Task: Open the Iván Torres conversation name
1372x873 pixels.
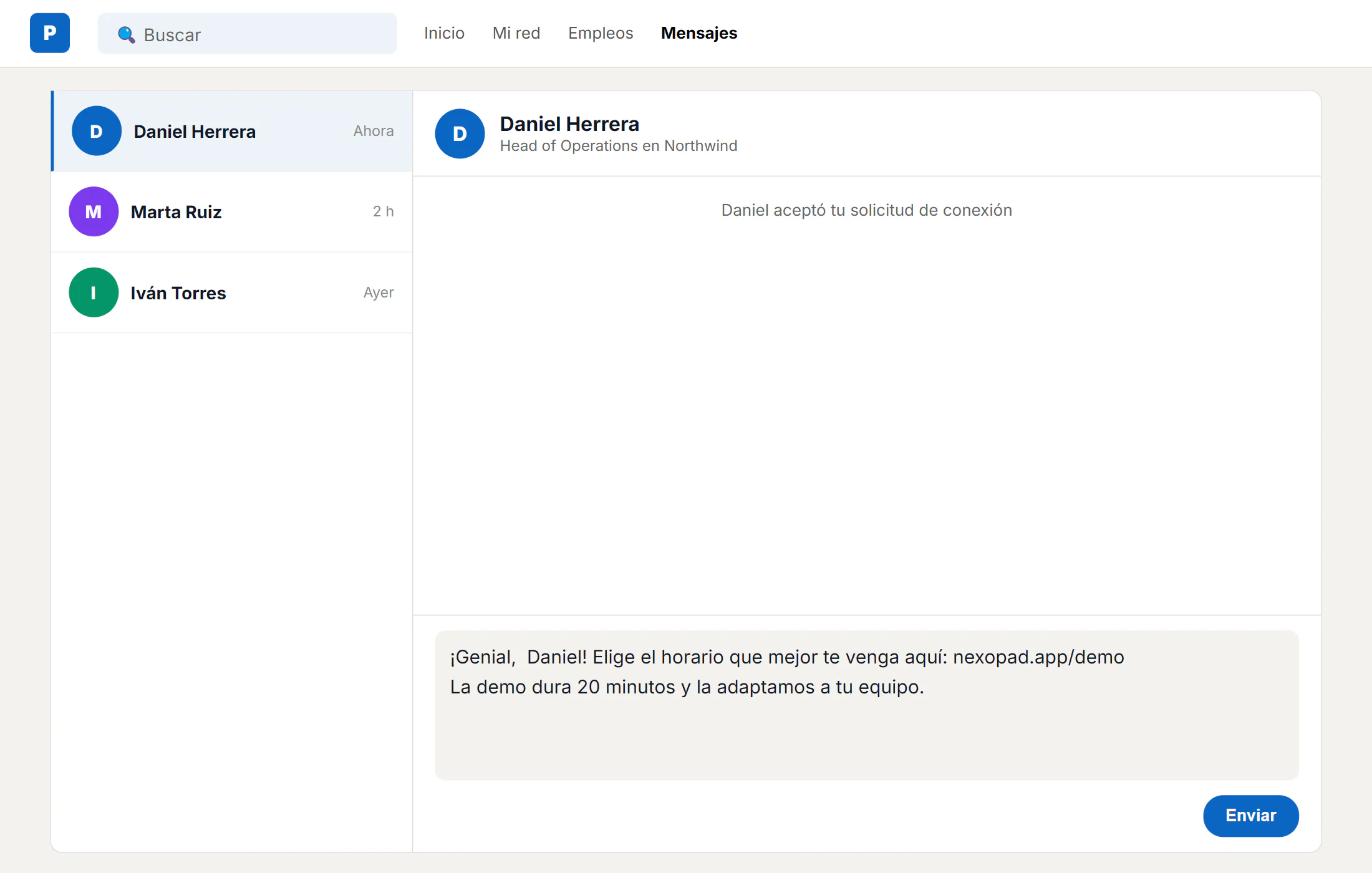Action: 178,293
